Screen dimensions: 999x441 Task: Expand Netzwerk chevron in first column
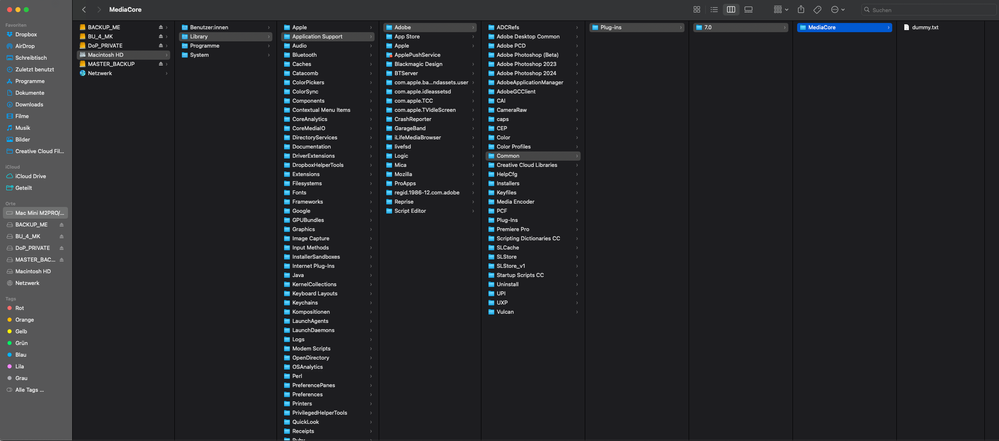167,73
